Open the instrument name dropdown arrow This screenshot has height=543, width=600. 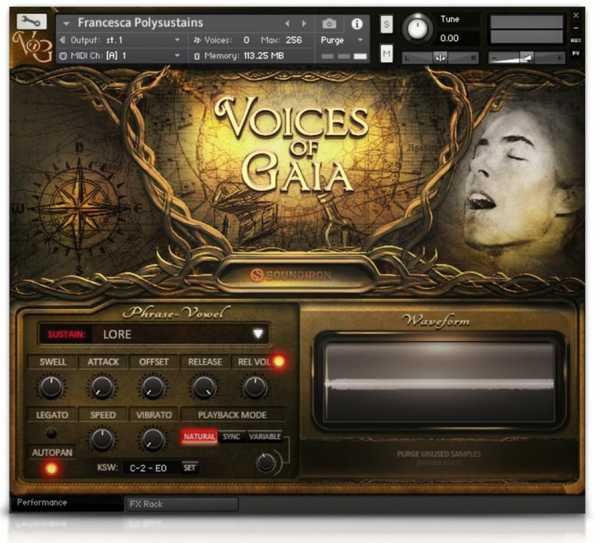click(x=66, y=24)
